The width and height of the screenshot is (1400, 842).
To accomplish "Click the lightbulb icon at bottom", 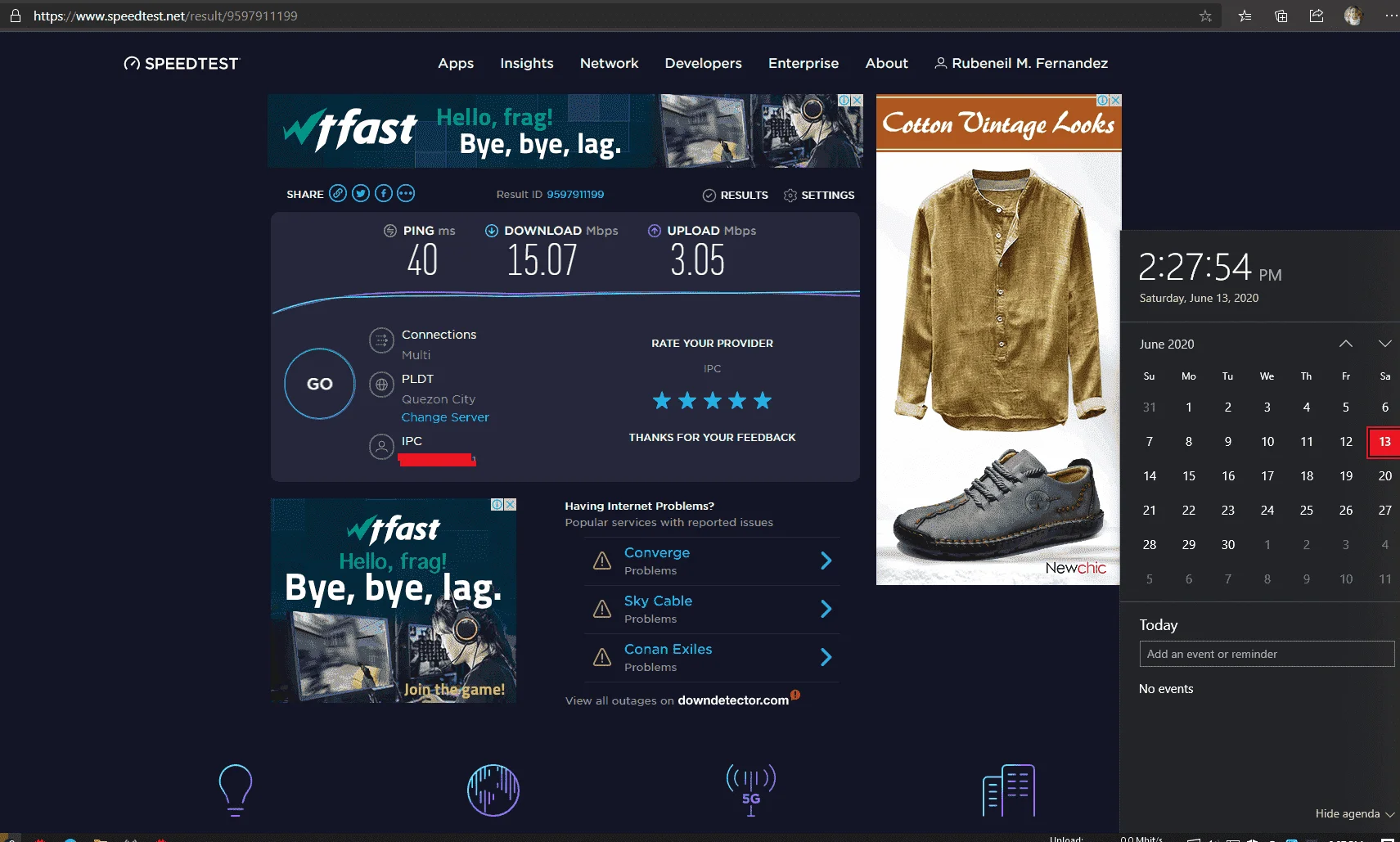I will pyautogui.click(x=236, y=790).
